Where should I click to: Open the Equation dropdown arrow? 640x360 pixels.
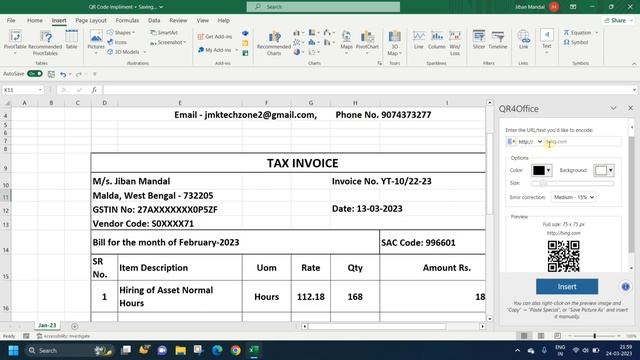pos(596,32)
